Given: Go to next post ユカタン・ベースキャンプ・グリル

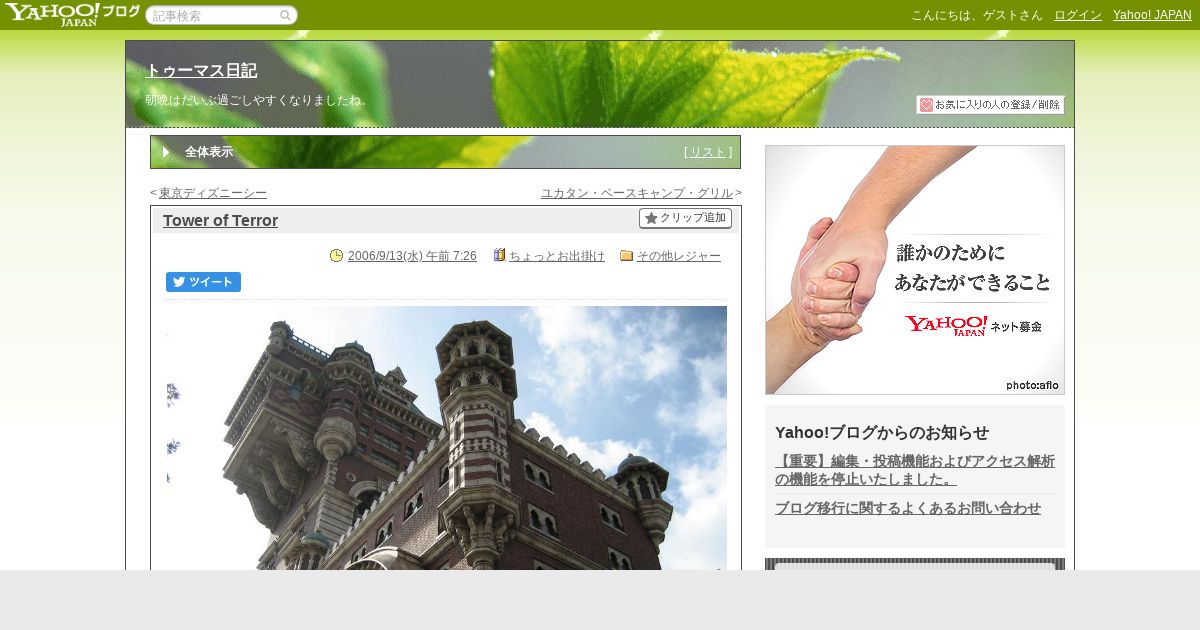Looking at the screenshot, I should [x=637, y=193].
